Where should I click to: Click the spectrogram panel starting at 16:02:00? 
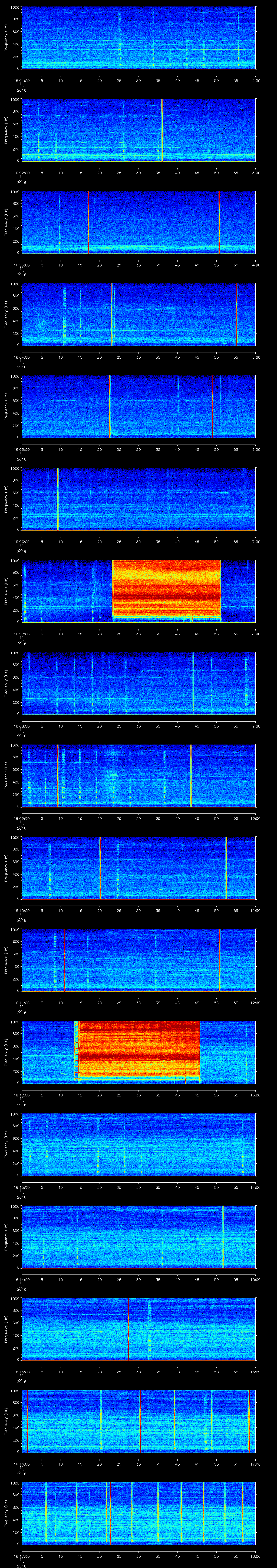tap(138, 130)
